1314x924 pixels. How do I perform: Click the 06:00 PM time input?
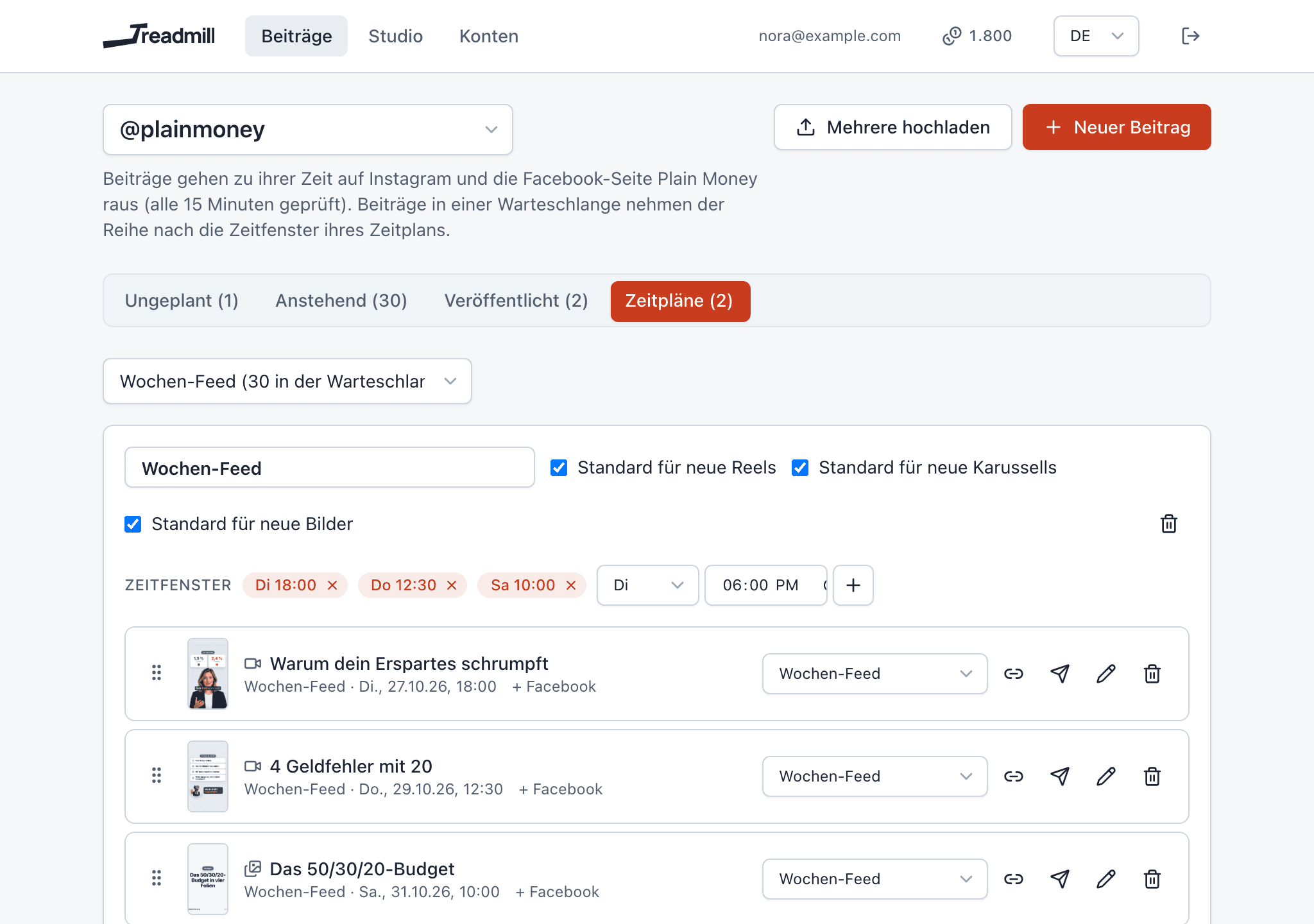pyautogui.click(x=766, y=585)
